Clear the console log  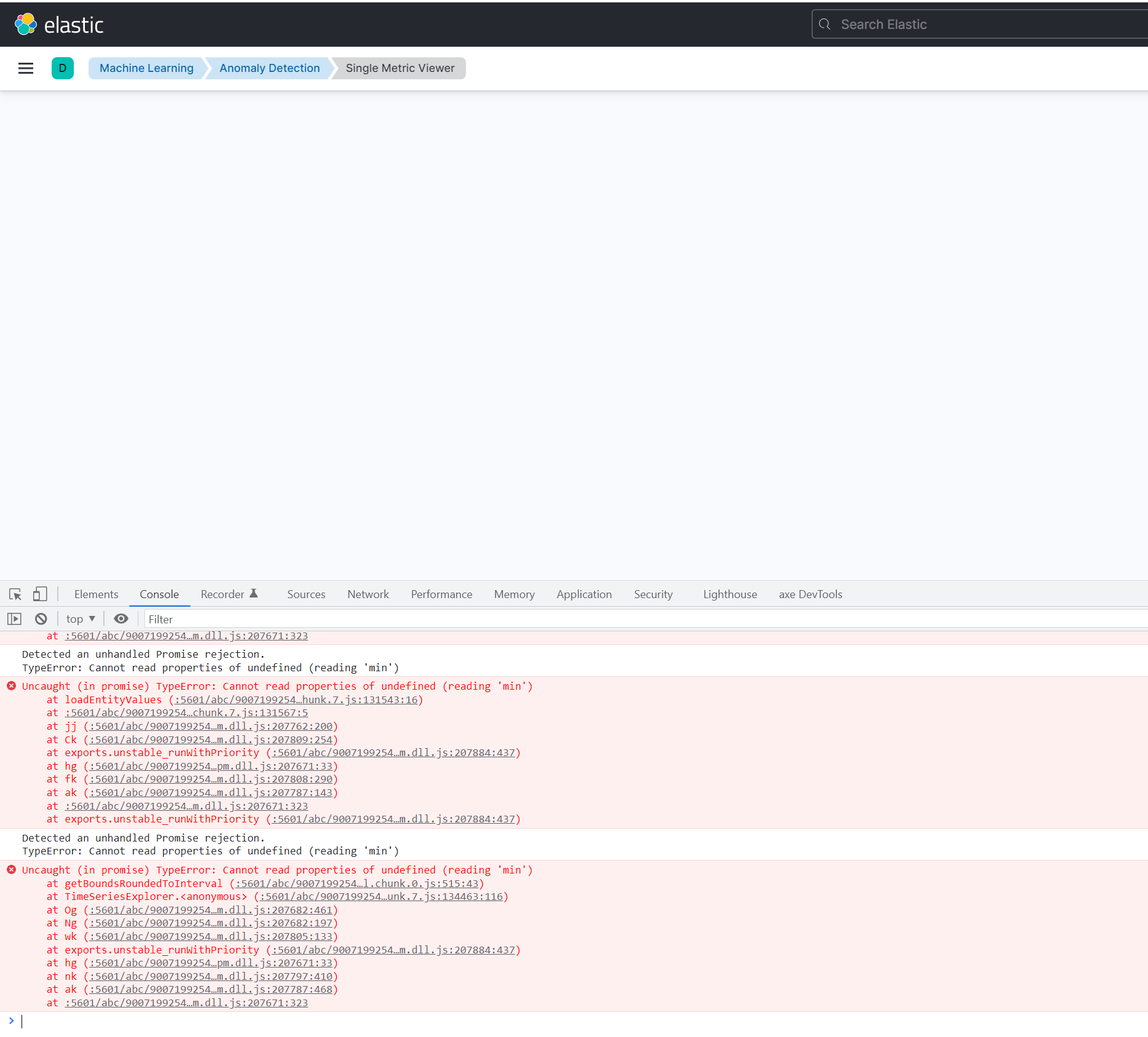40,618
